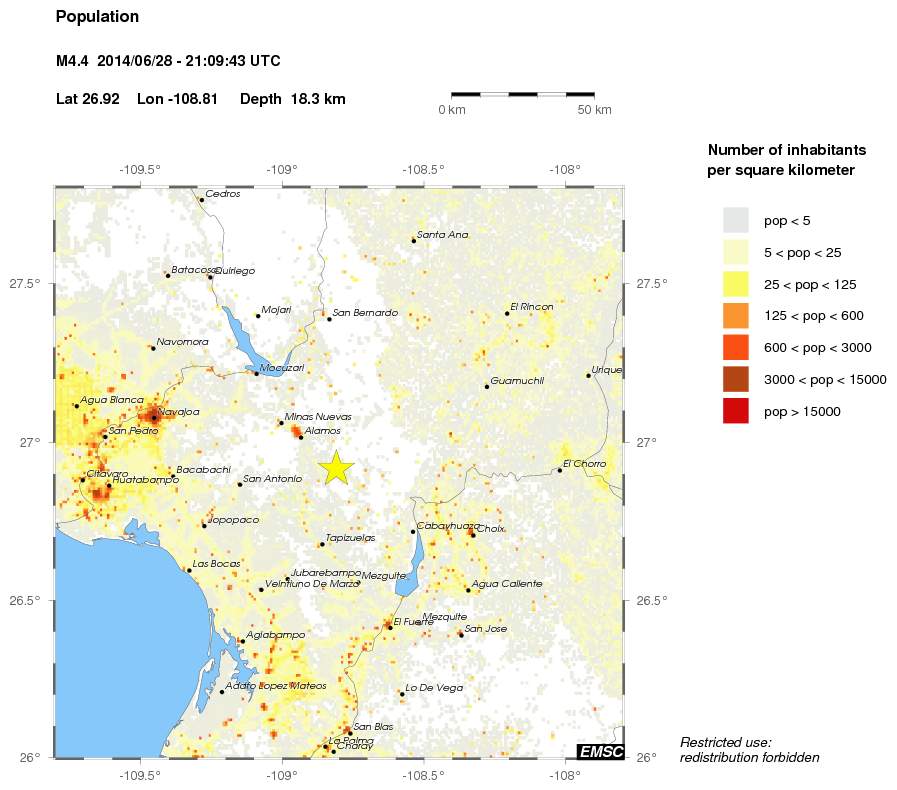This screenshot has width=897, height=790.
Task: Click the El Fuerte city marker
Action: [390, 627]
